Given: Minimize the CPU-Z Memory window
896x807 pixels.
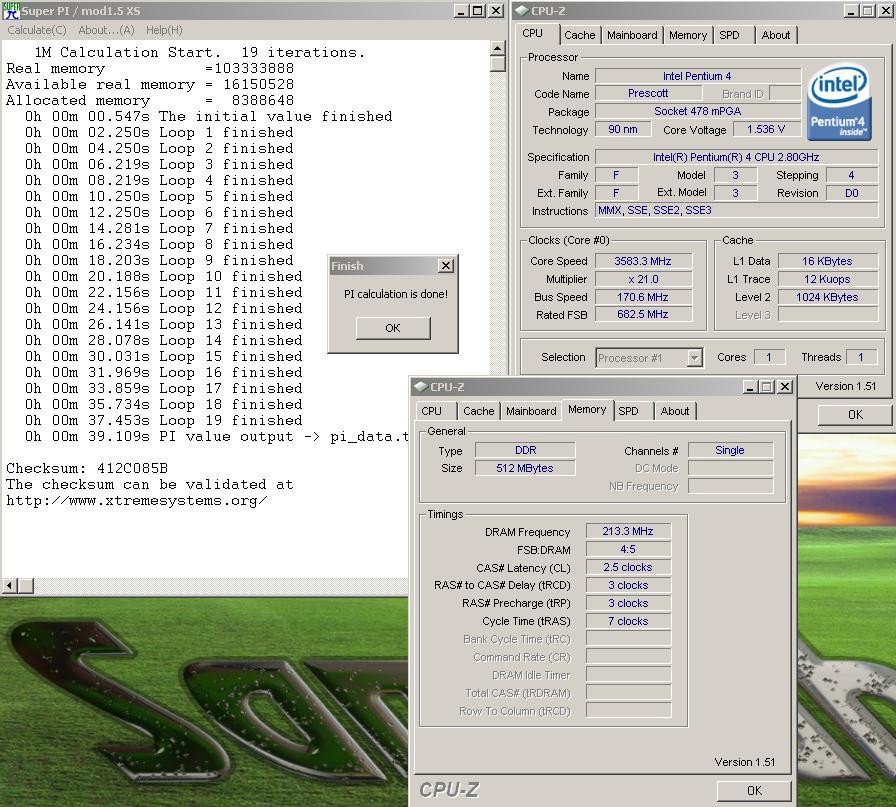Looking at the screenshot, I should (751, 387).
